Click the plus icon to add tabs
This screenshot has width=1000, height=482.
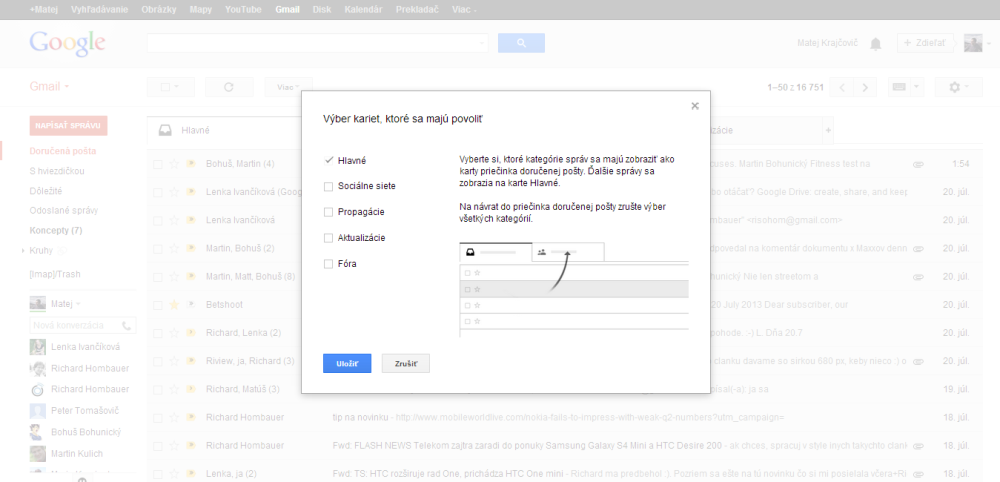pos(827,131)
